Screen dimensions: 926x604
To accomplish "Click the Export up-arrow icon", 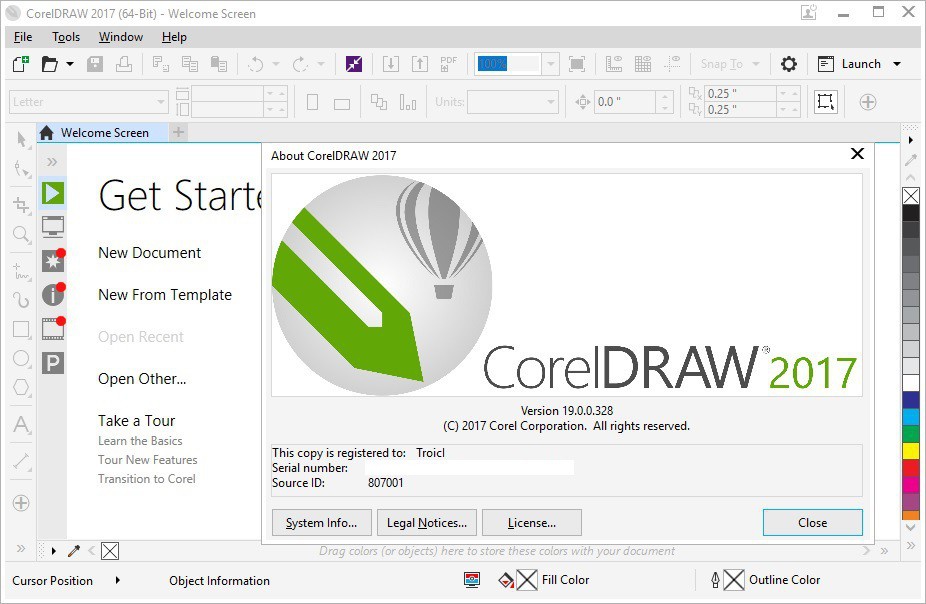I will click(x=419, y=64).
